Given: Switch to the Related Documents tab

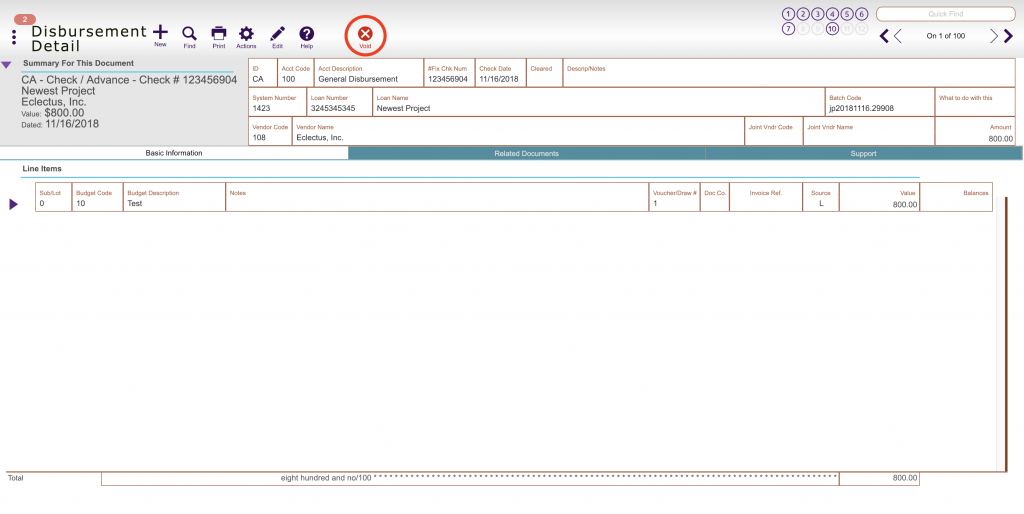Looking at the screenshot, I should [x=526, y=153].
